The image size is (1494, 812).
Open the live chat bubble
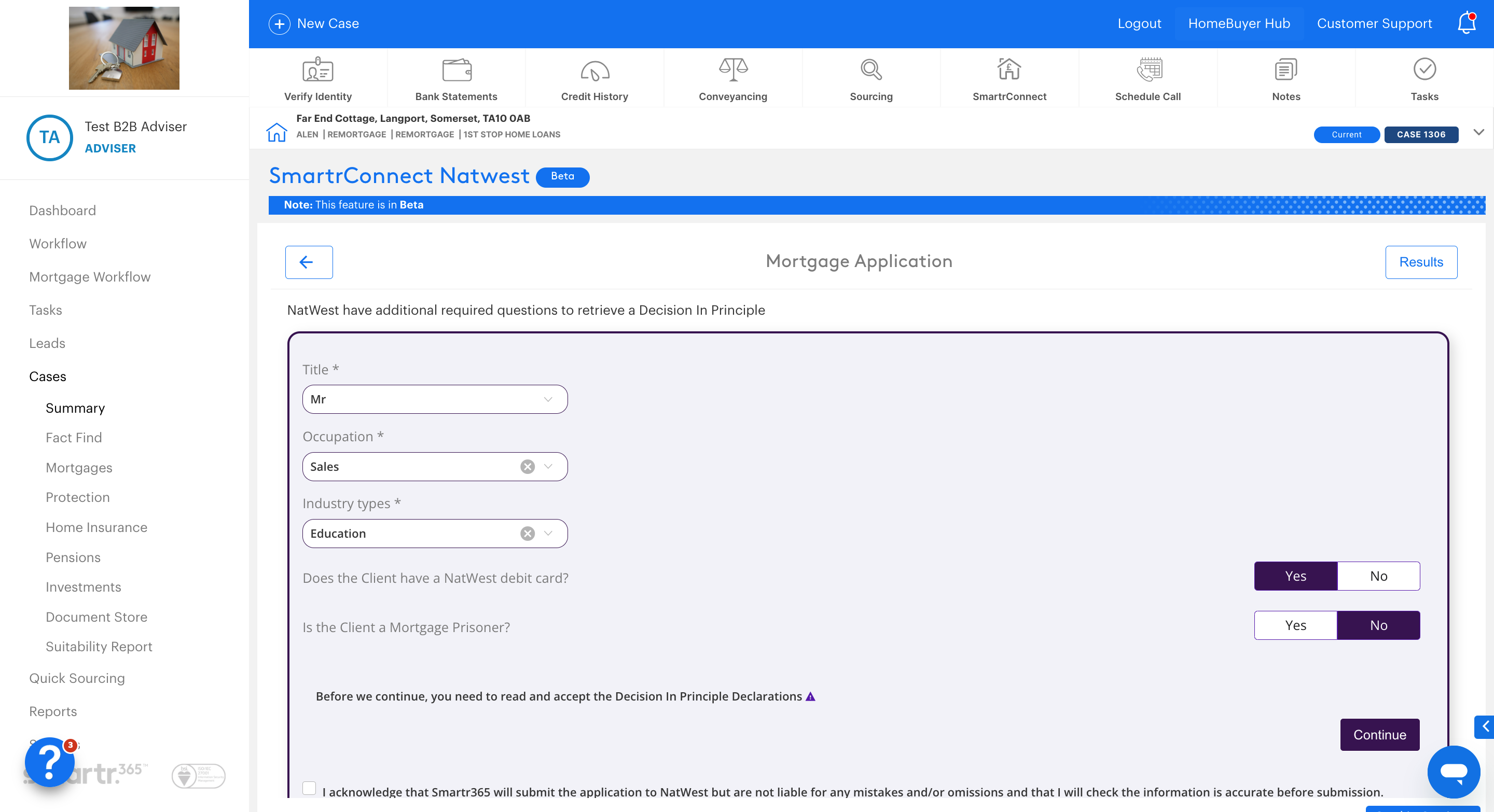coord(1454,772)
